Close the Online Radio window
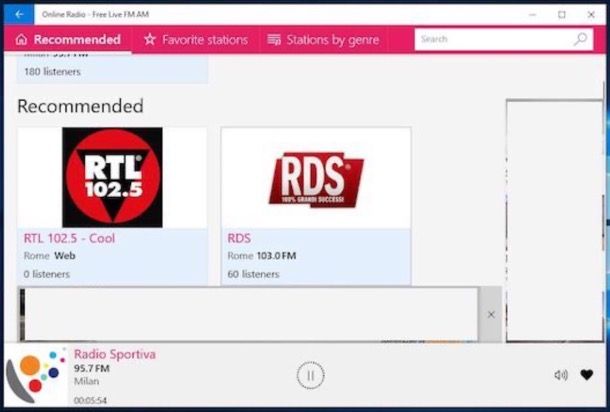The image size is (610, 412). 591,15
